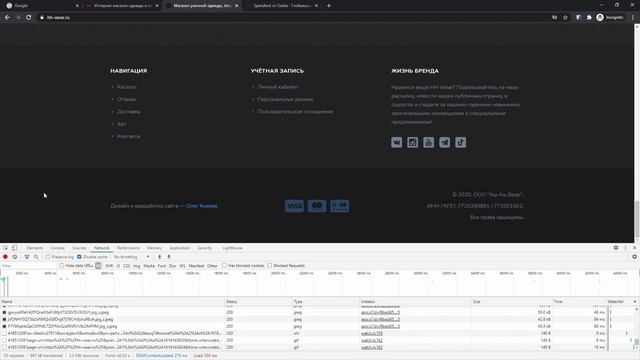Open Network panel settings gear
The height and width of the screenshot is (360, 640).
634,257
